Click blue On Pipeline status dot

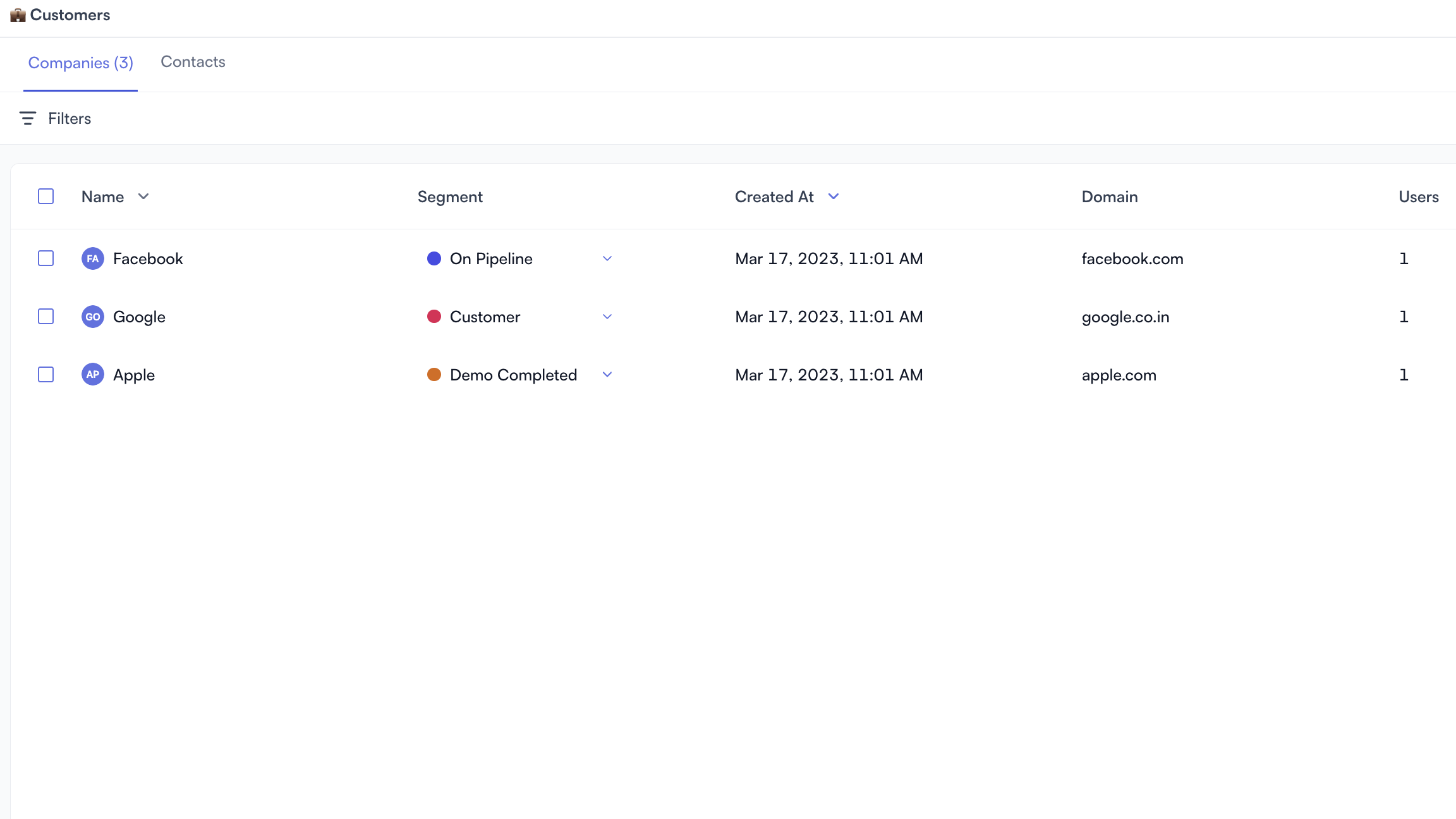pyautogui.click(x=434, y=258)
